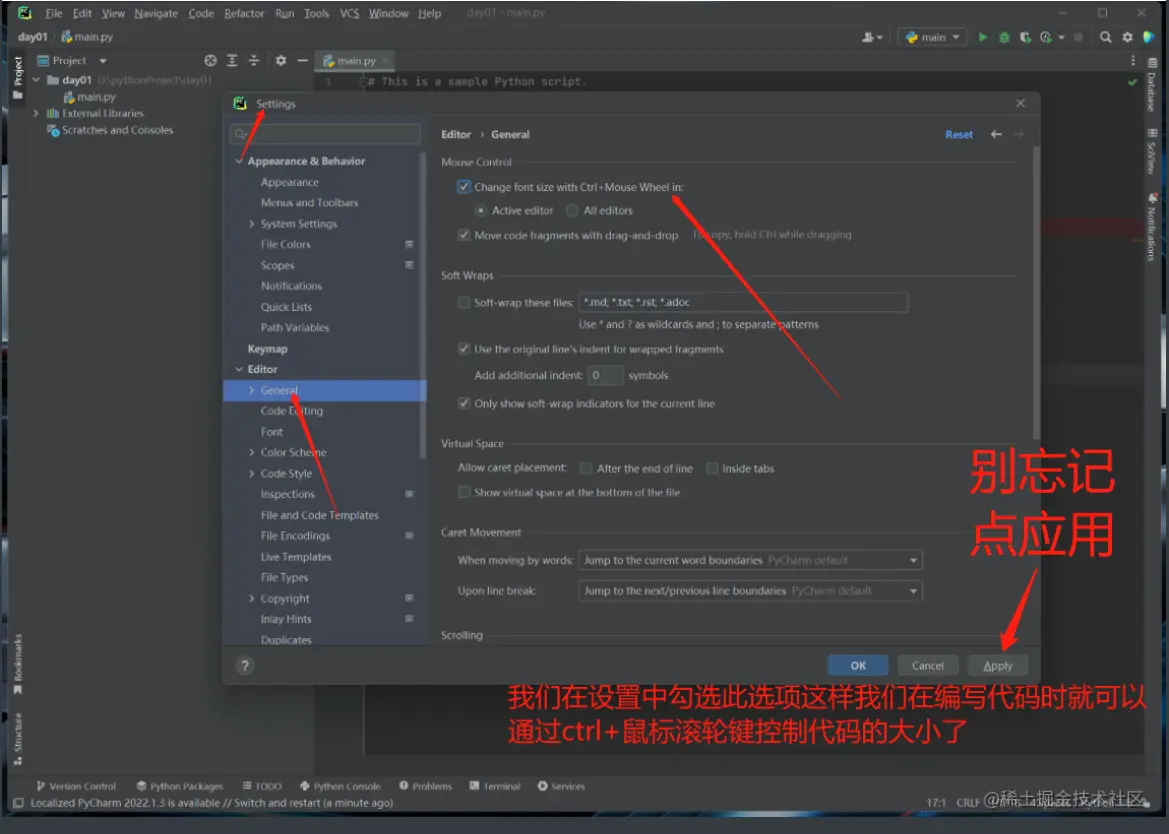Click the colorful JetBrains icon at top right

(1149, 37)
